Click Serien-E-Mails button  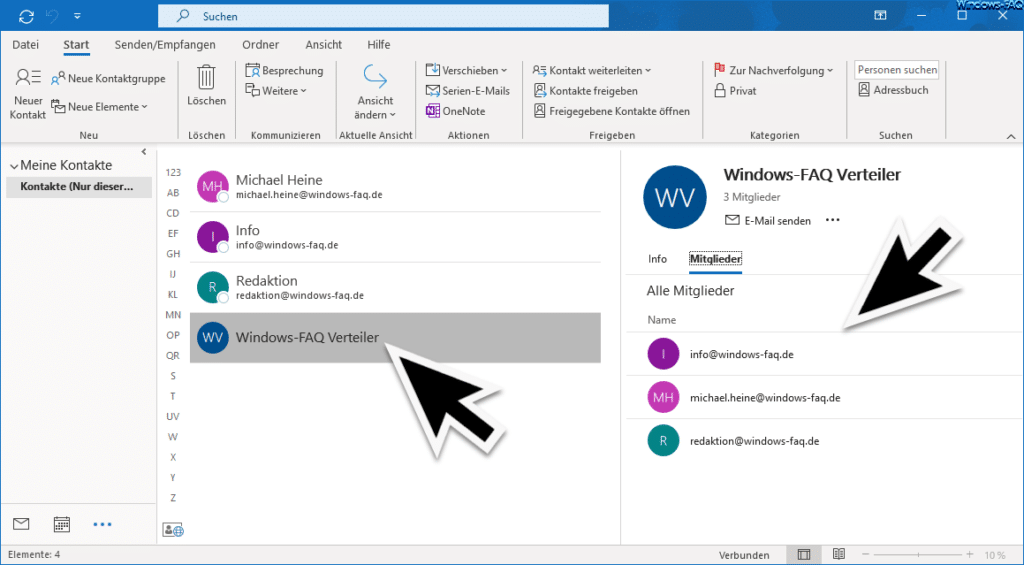click(x=468, y=91)
